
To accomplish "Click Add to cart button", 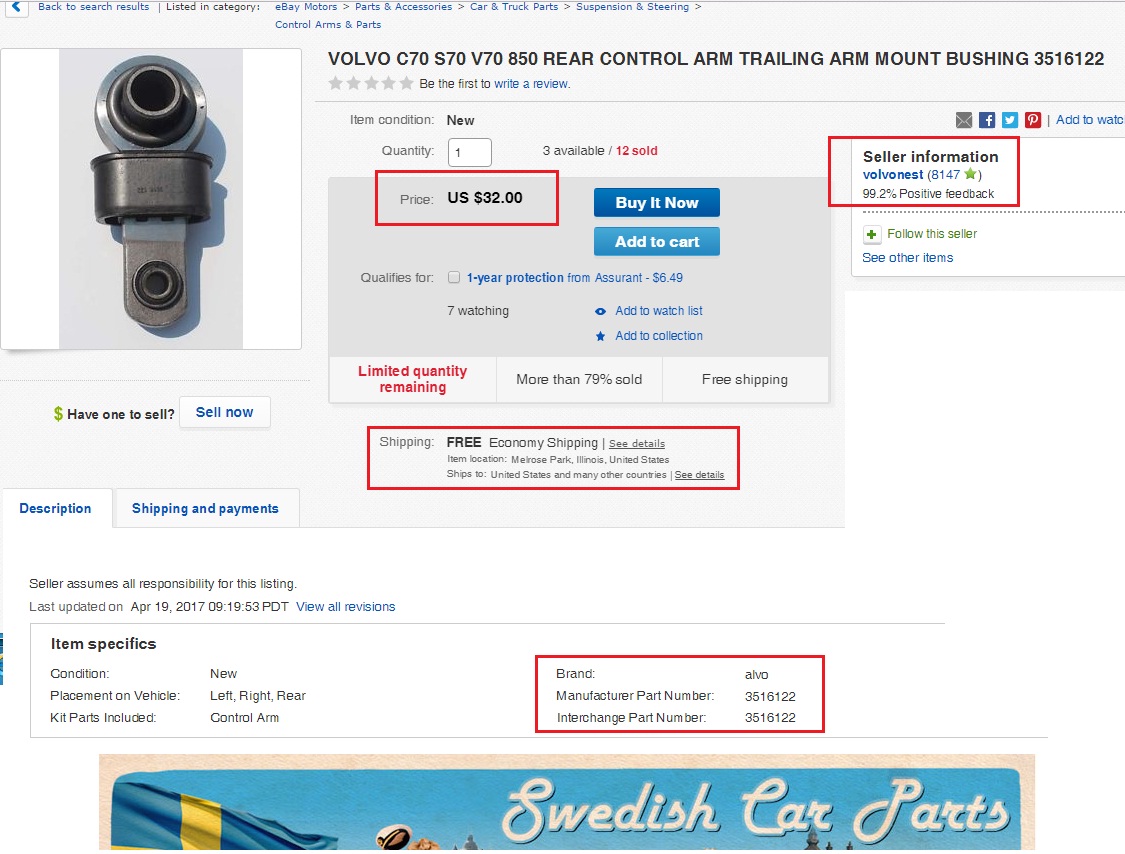I will click(656, 242).
